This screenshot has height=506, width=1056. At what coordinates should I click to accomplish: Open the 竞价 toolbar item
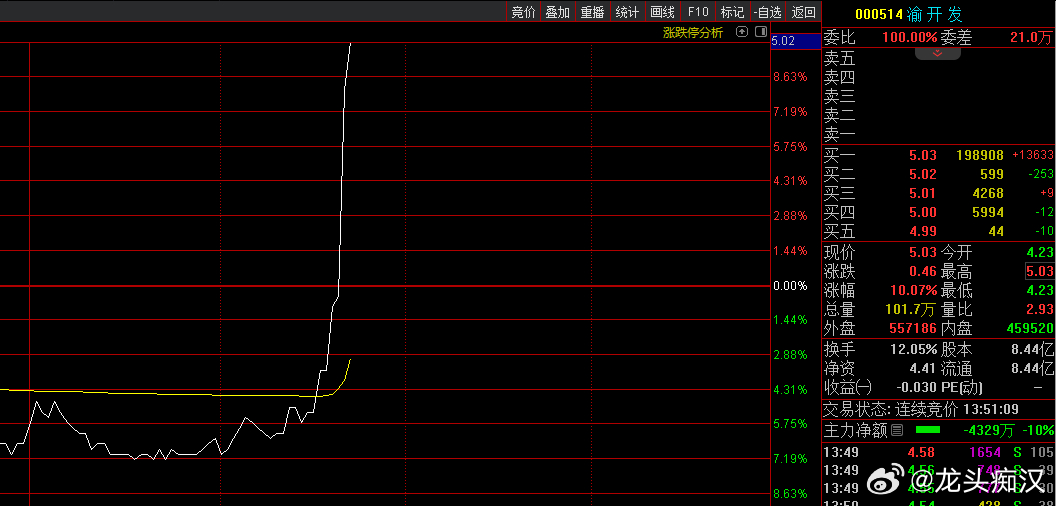tap(523, 12)
